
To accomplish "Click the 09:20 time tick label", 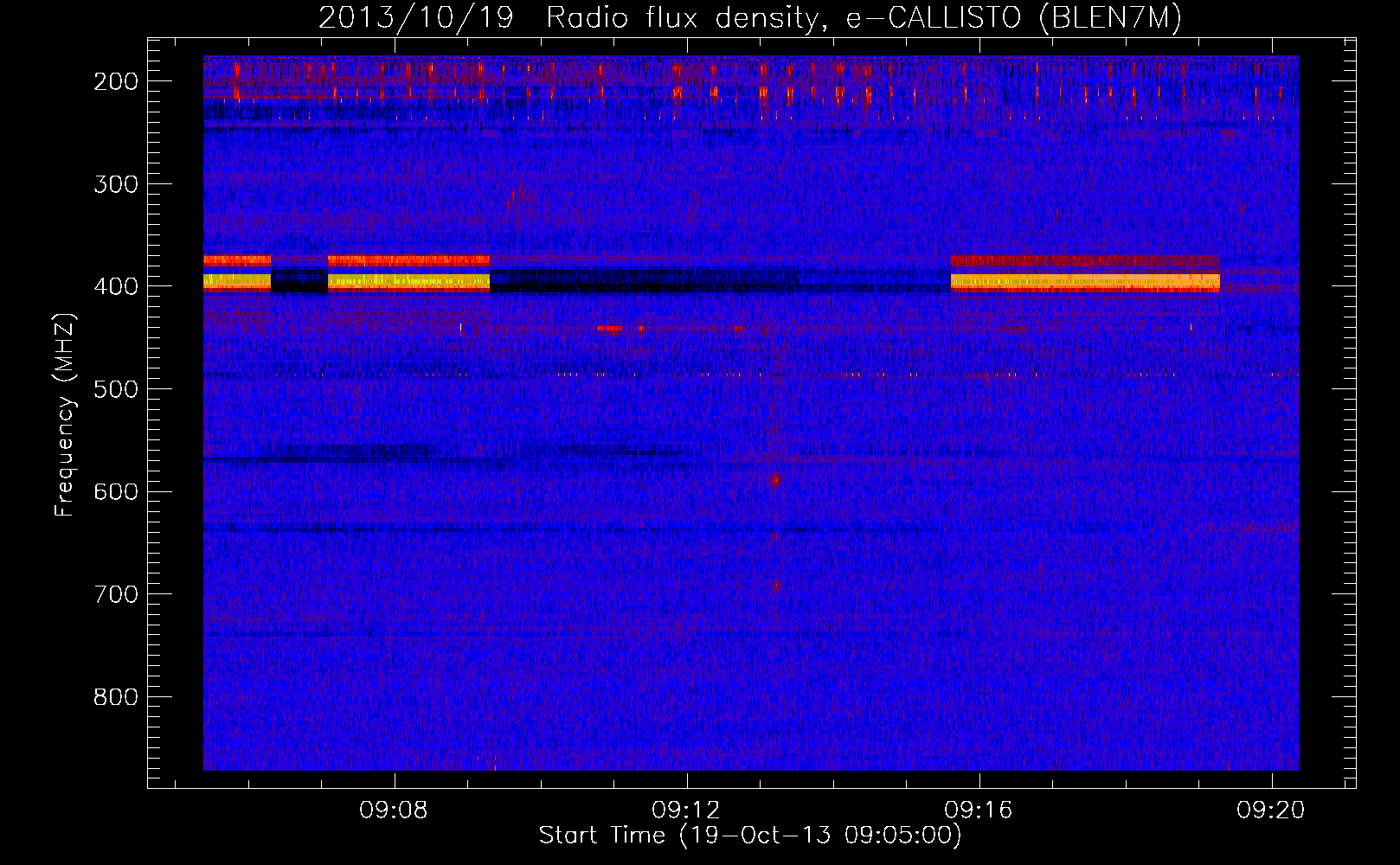I will [1271, 811].
